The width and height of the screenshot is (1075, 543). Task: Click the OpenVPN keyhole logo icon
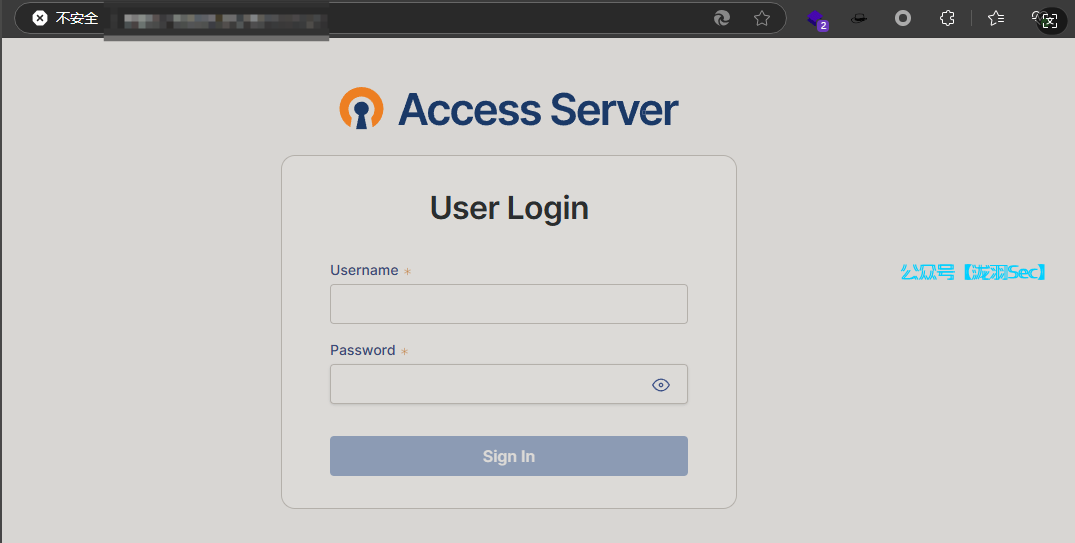coord(361,109)
